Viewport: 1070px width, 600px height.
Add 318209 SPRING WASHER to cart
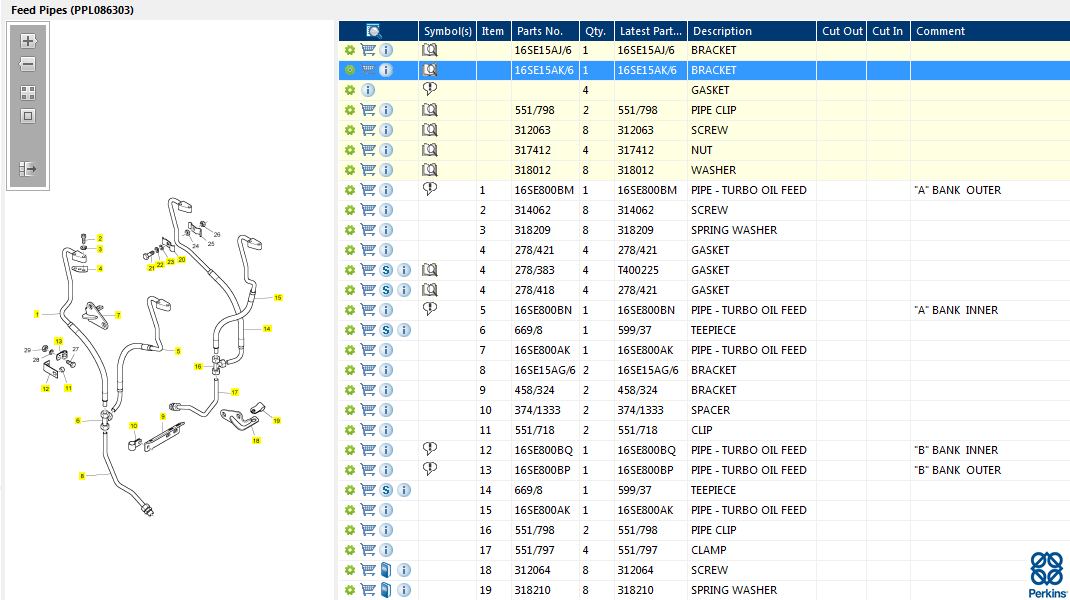coord(368,230)
